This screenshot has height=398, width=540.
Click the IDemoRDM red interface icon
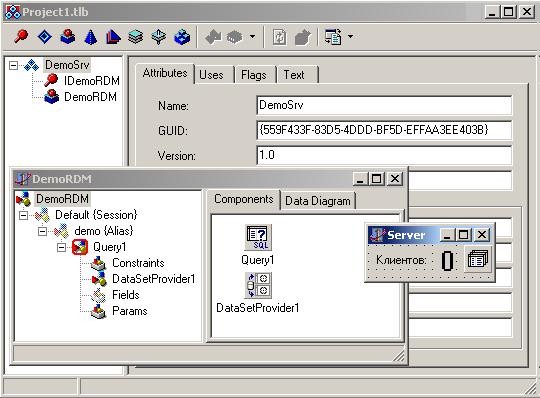[x=51, y=80]
